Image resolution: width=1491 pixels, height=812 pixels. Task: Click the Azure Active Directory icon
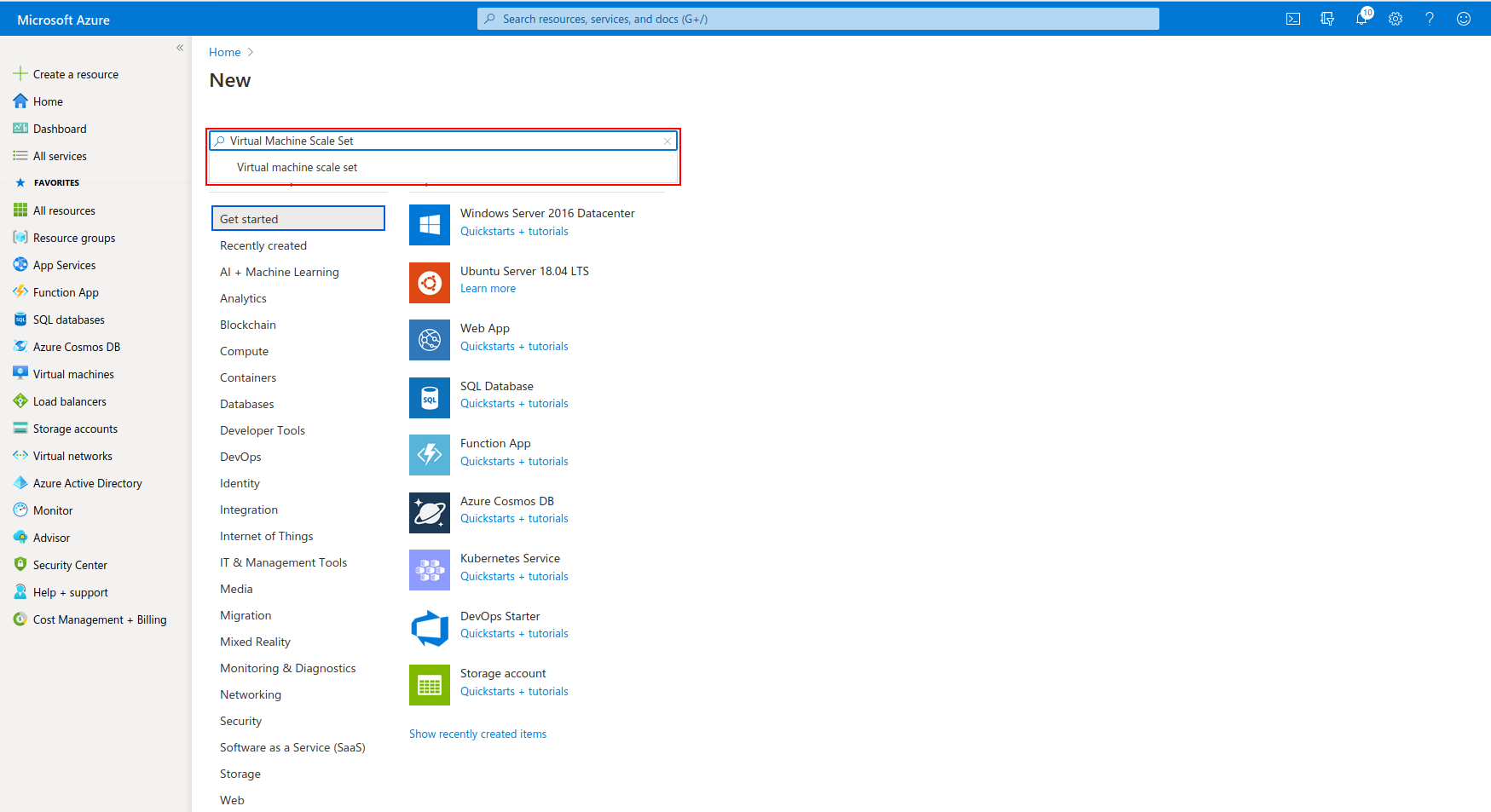[x=20, y=483]
